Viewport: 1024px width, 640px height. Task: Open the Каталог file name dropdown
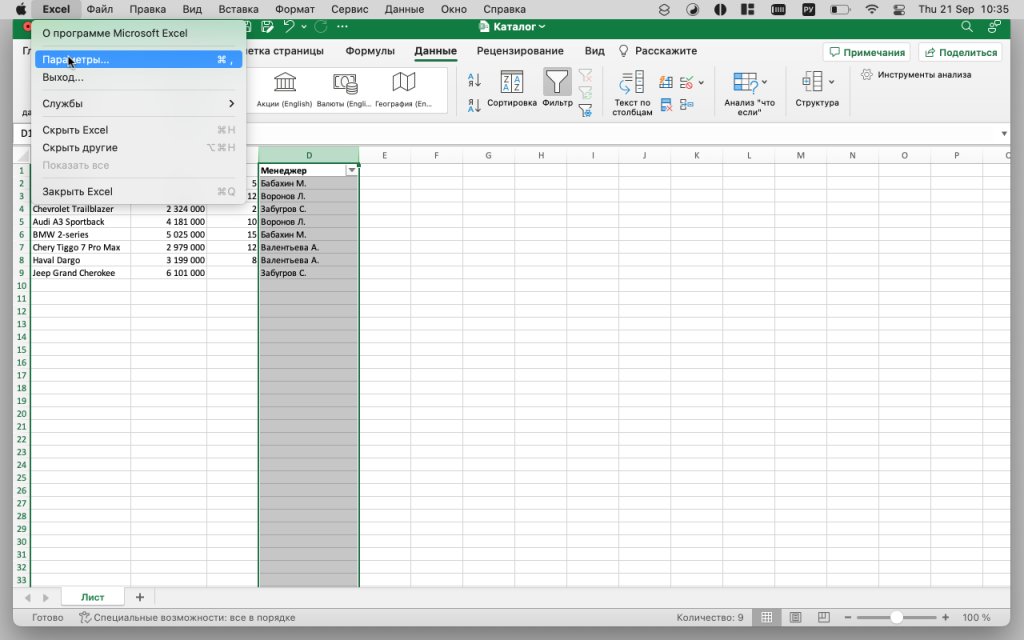click(512, 27)
